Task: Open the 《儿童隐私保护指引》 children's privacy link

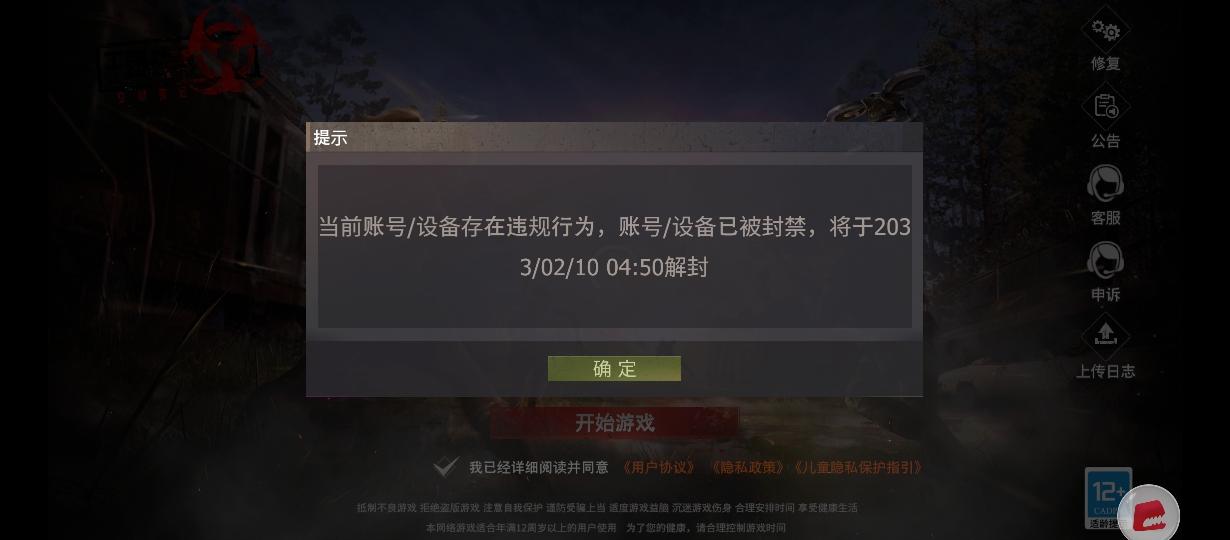Action: [858, 467]
